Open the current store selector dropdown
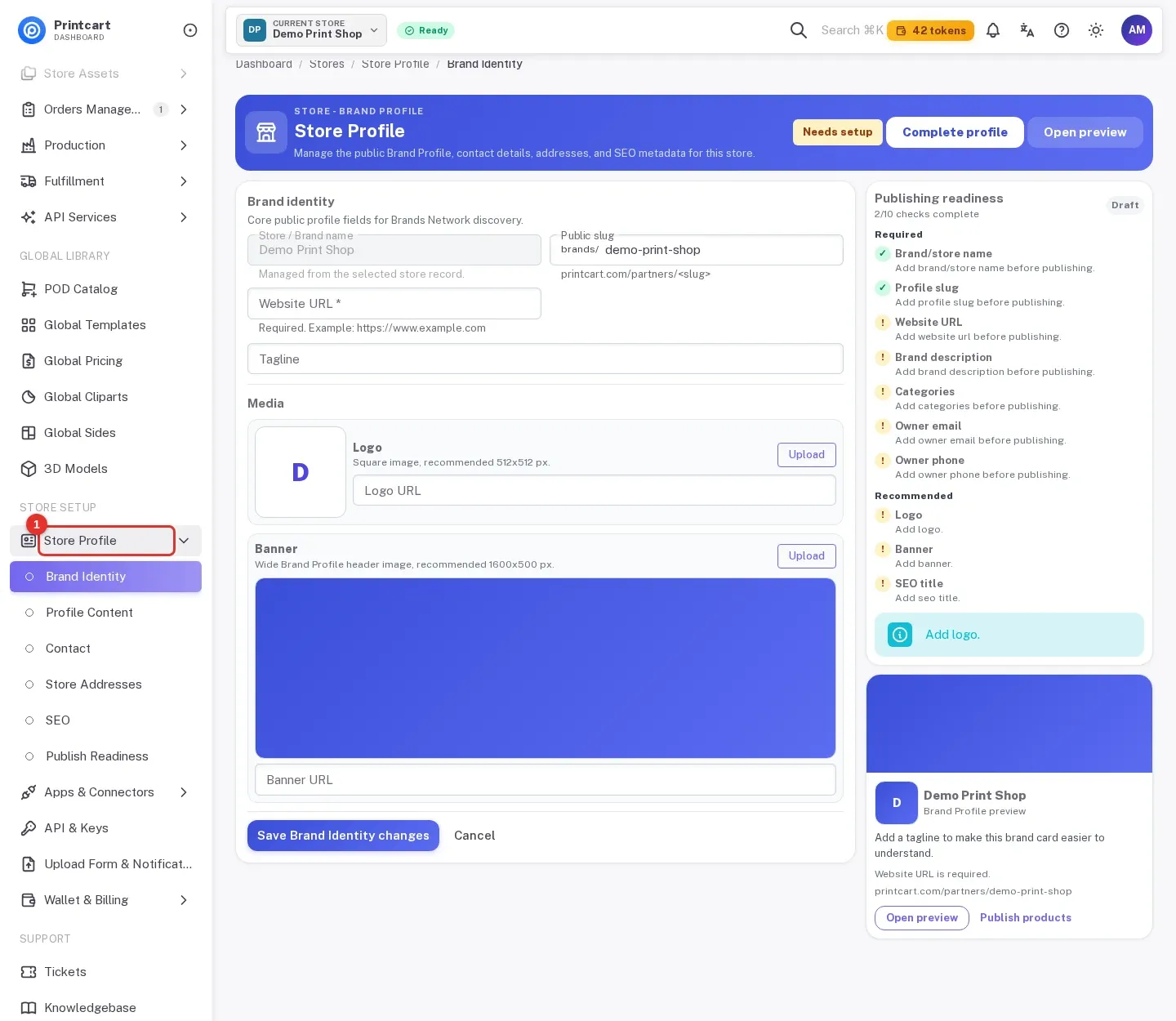Image resolution: width=1176 pixels, height=1021 pixels. (311, 30)
